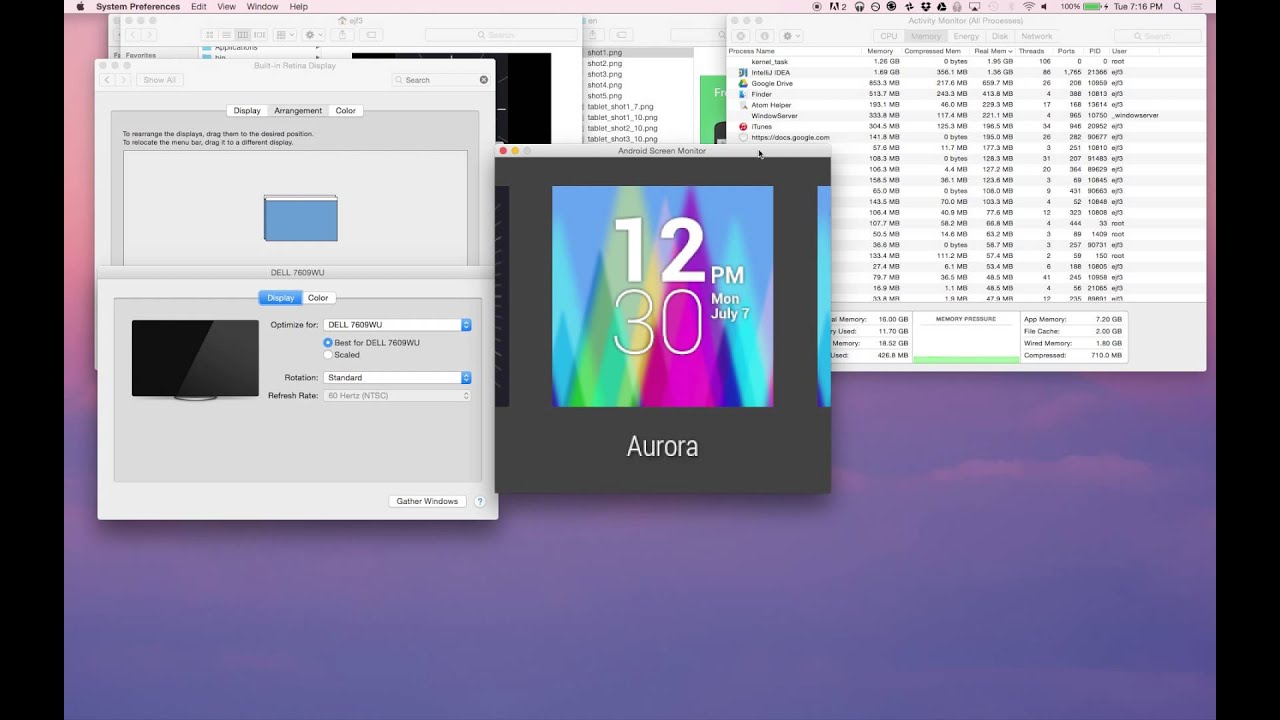Click the Memory column header

click(x=881, y=51)
